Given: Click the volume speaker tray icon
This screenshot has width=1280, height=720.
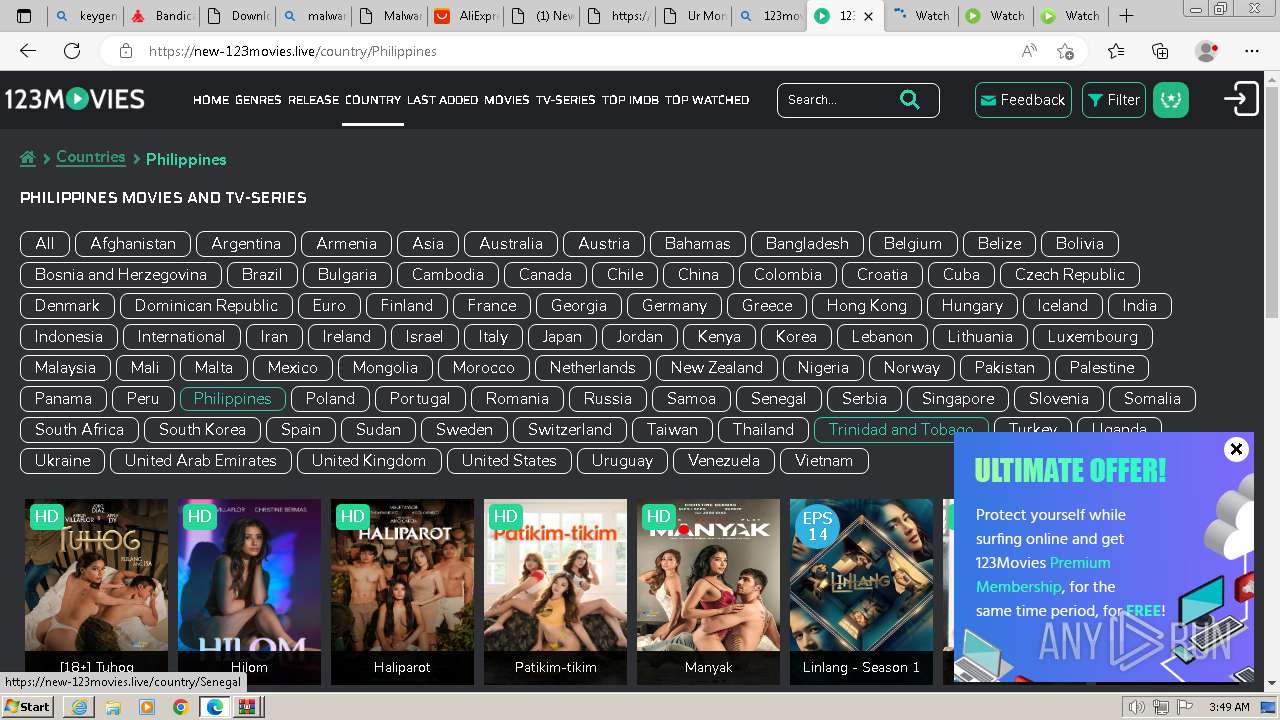Looking at the screenshot, I should point(1137,707).
